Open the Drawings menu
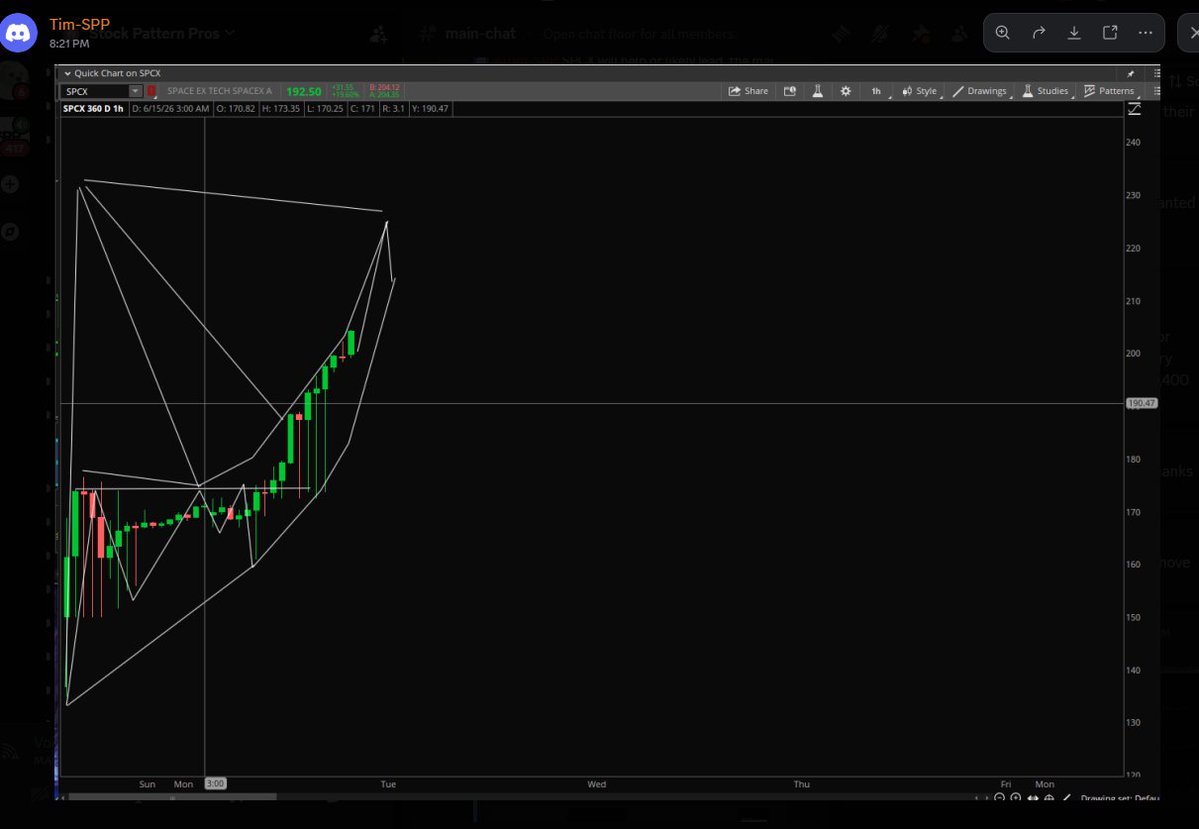Viewport: 1199px width, 829px height. coord(980,91)
